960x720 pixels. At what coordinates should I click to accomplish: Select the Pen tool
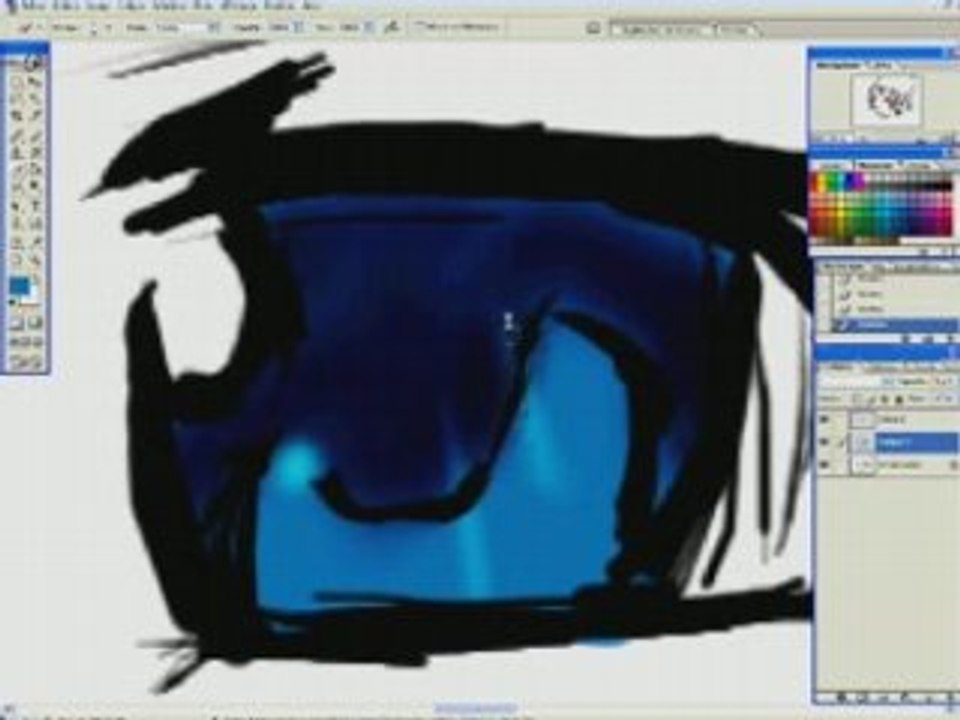pos(17,223)
